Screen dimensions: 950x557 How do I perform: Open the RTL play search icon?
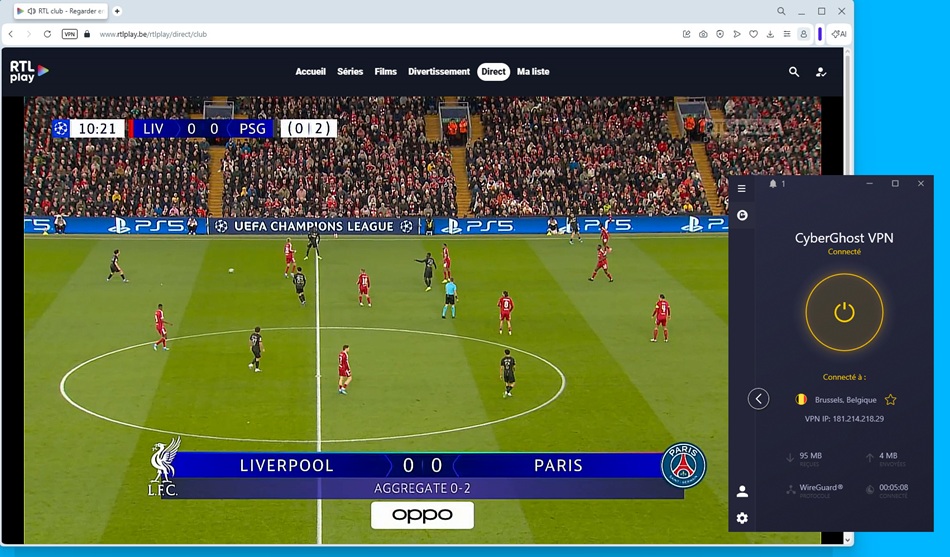[794, 72]
